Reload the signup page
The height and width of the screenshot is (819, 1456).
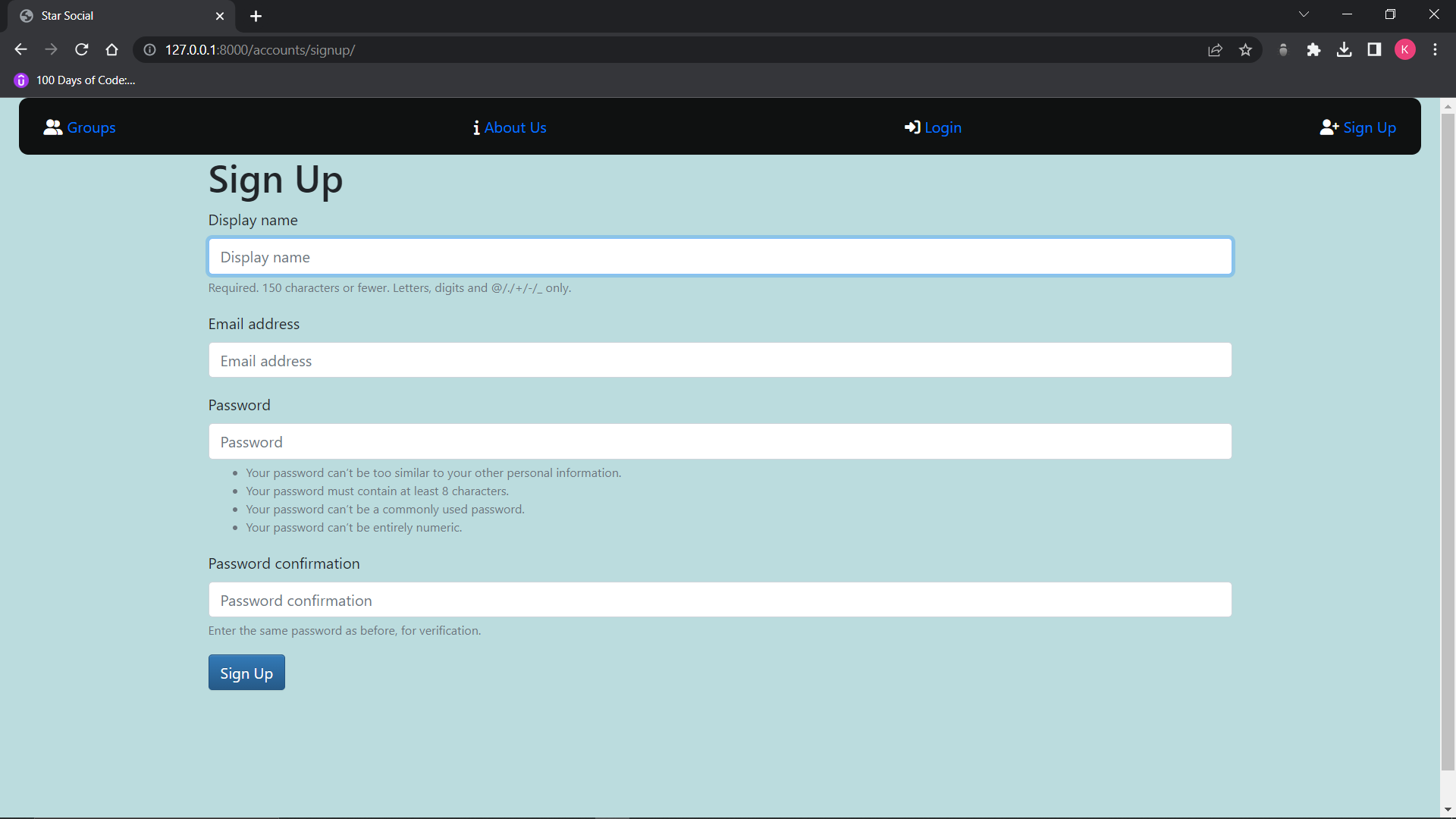click(x=82, y=50)
